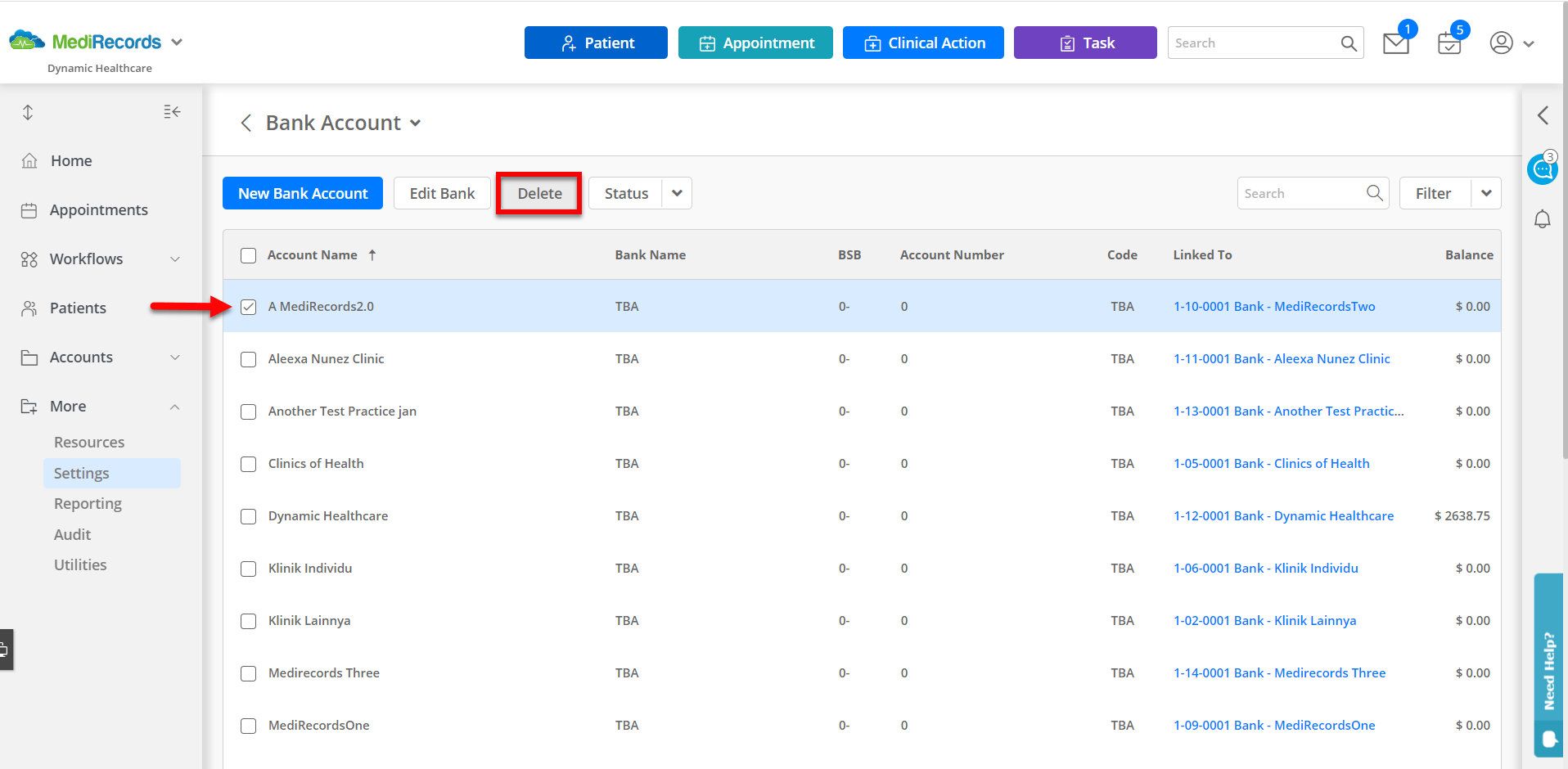
Task: Click New Bank Account button
Action: [x=303, y=193]
